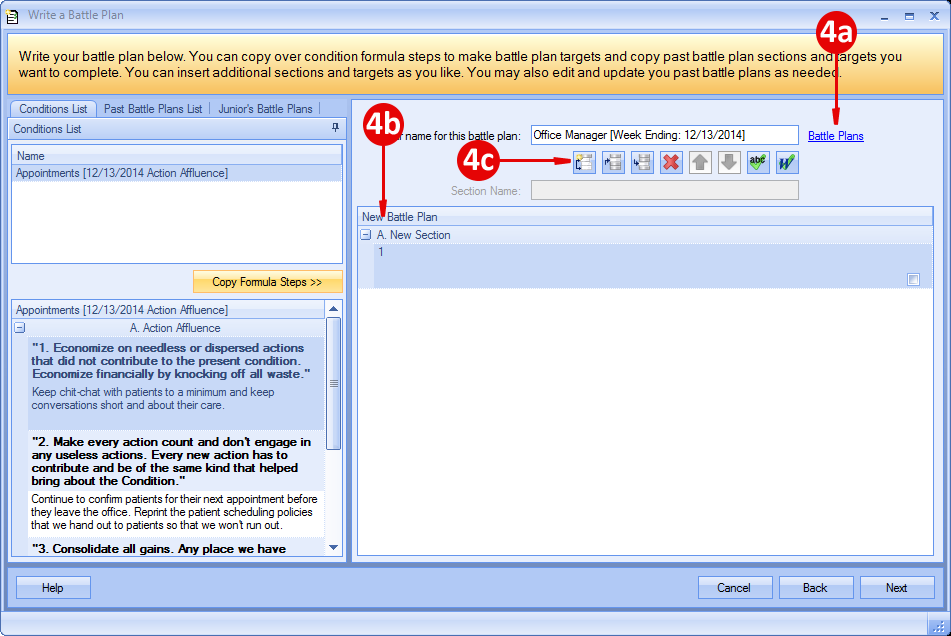The width and height of the screenshot is (951, 636).
Task: Click the Cancel button
Action: point(734,587)
